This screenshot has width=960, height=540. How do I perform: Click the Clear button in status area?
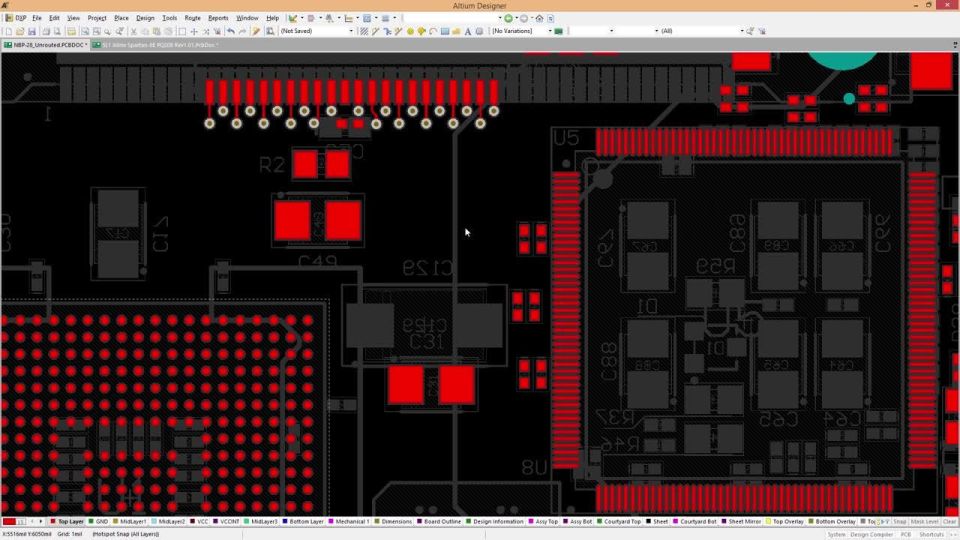pos(949,522)
